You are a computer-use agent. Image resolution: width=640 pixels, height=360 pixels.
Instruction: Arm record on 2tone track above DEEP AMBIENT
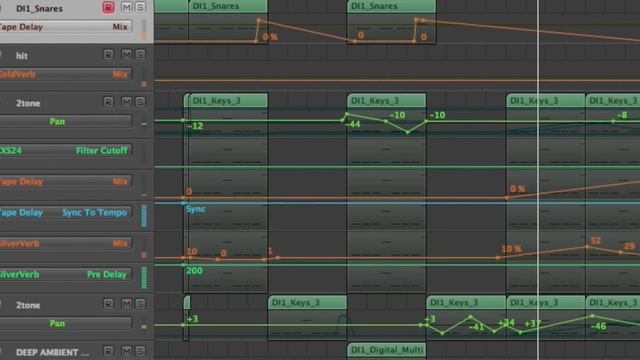tap(108, 304)
